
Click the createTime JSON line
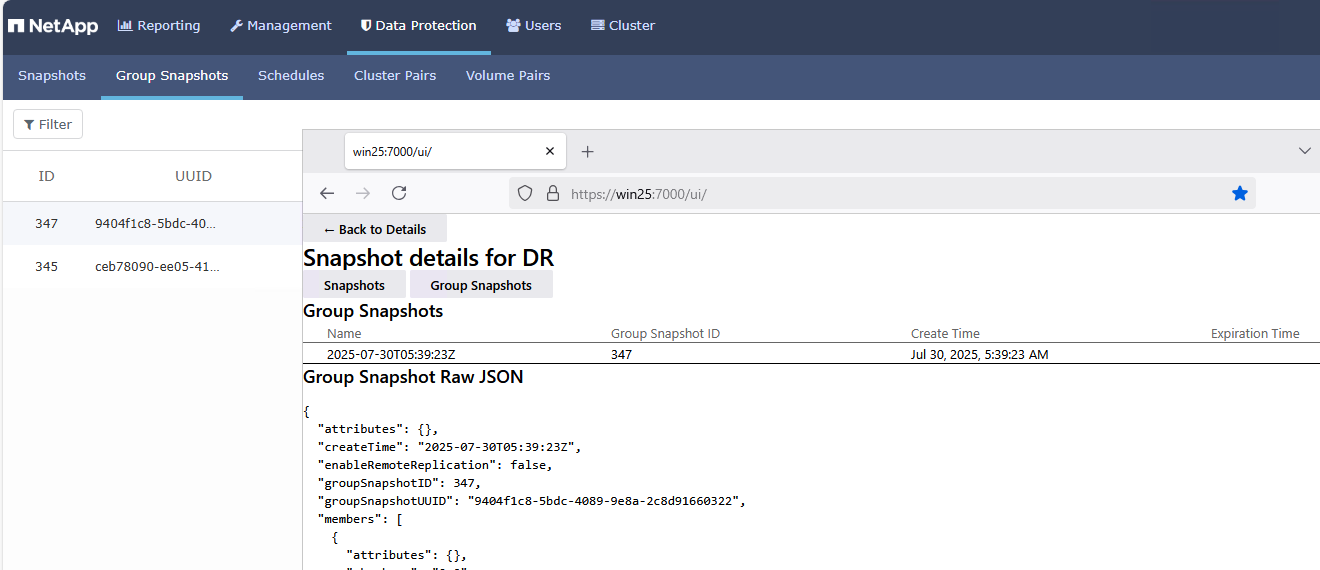(450, 446)
